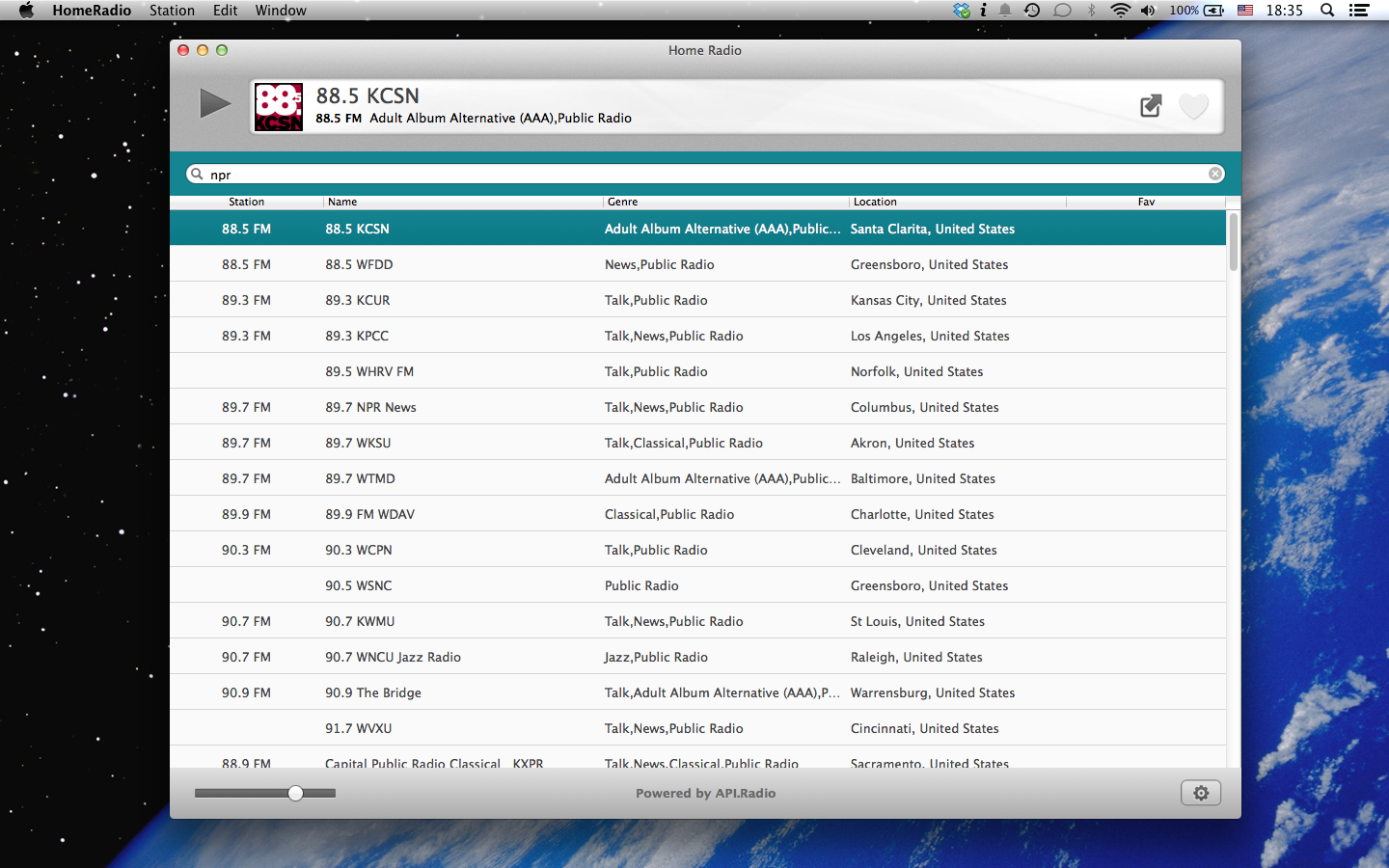
Task: Sort by the Fav column header
Action: pos(1146,202)
